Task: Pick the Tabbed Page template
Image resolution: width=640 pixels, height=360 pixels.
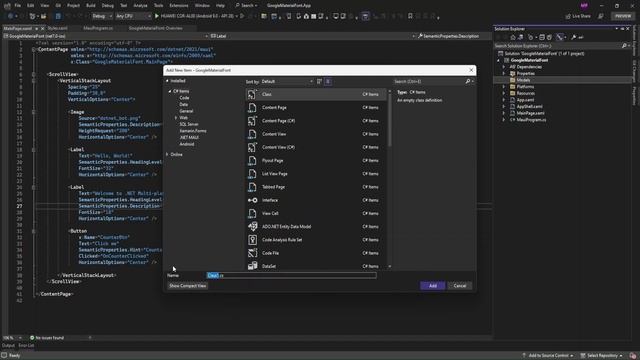Action: coord(316,187)
